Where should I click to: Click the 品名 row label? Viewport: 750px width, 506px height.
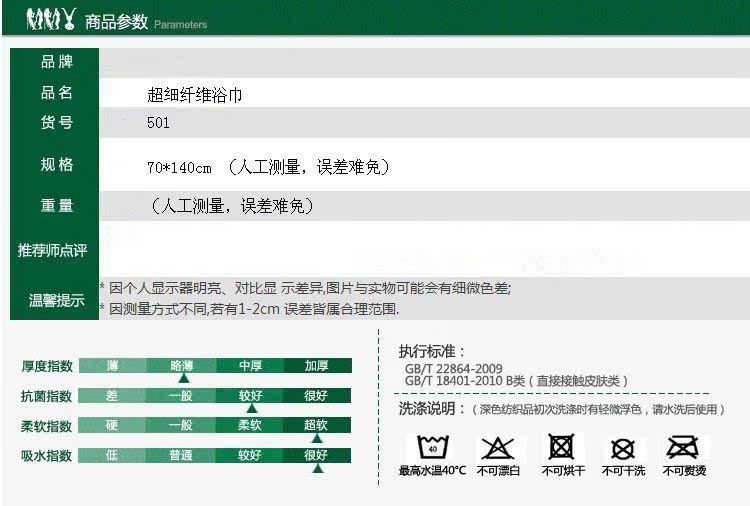56,92
